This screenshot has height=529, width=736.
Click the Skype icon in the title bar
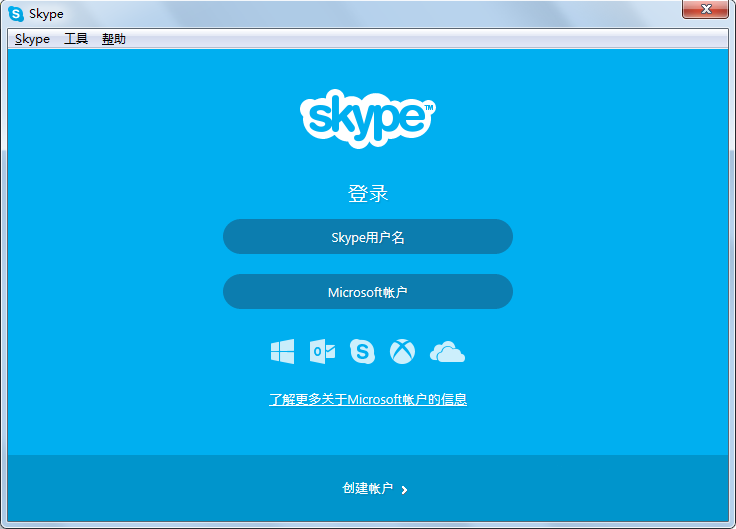click(16, 14)
